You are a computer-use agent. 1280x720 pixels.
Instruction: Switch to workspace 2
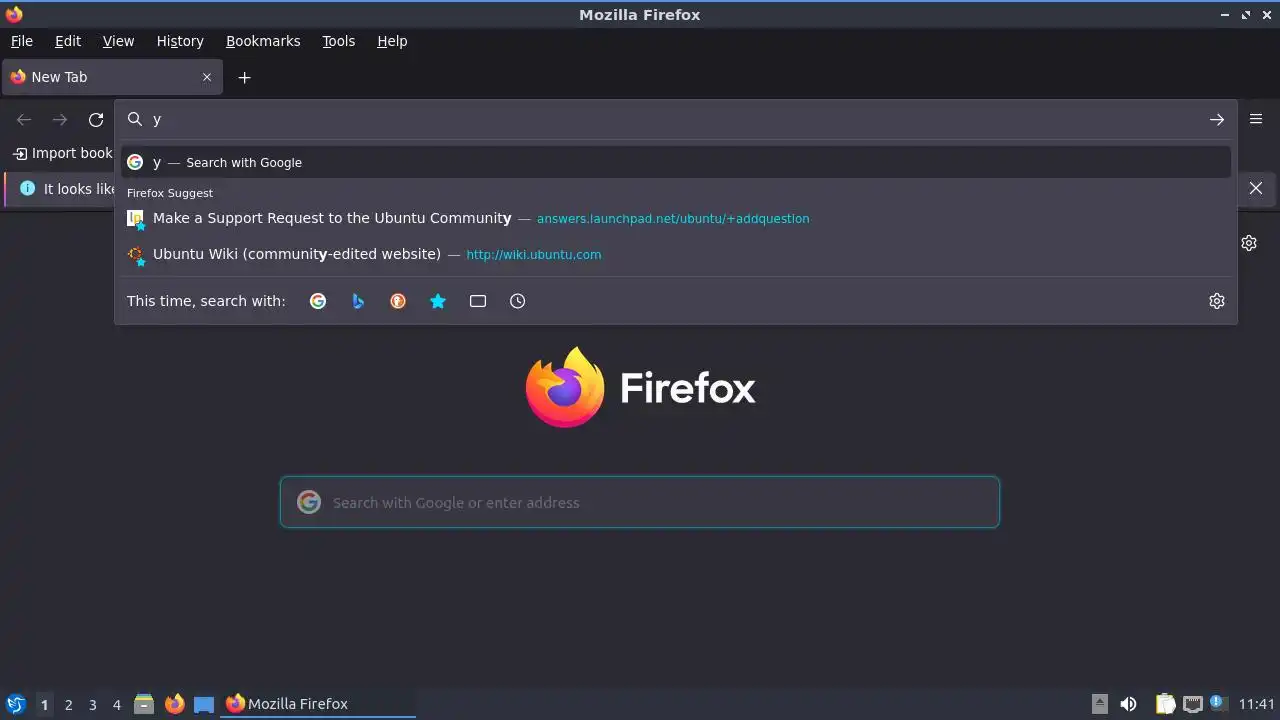(x=68, y=705)
